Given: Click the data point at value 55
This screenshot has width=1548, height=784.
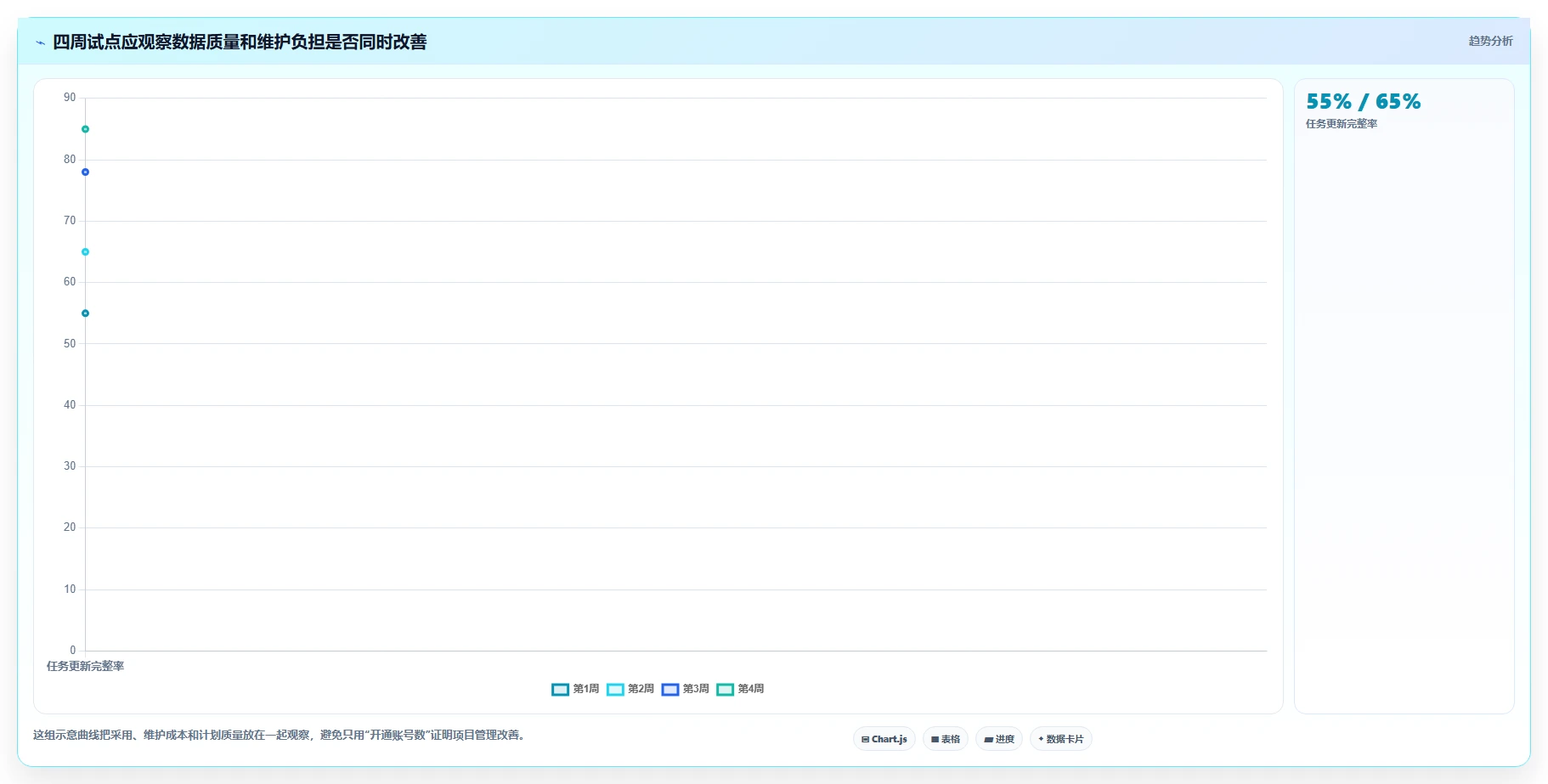Looking at the screenshot, I should pyautogui.click(x=85, y=313).
